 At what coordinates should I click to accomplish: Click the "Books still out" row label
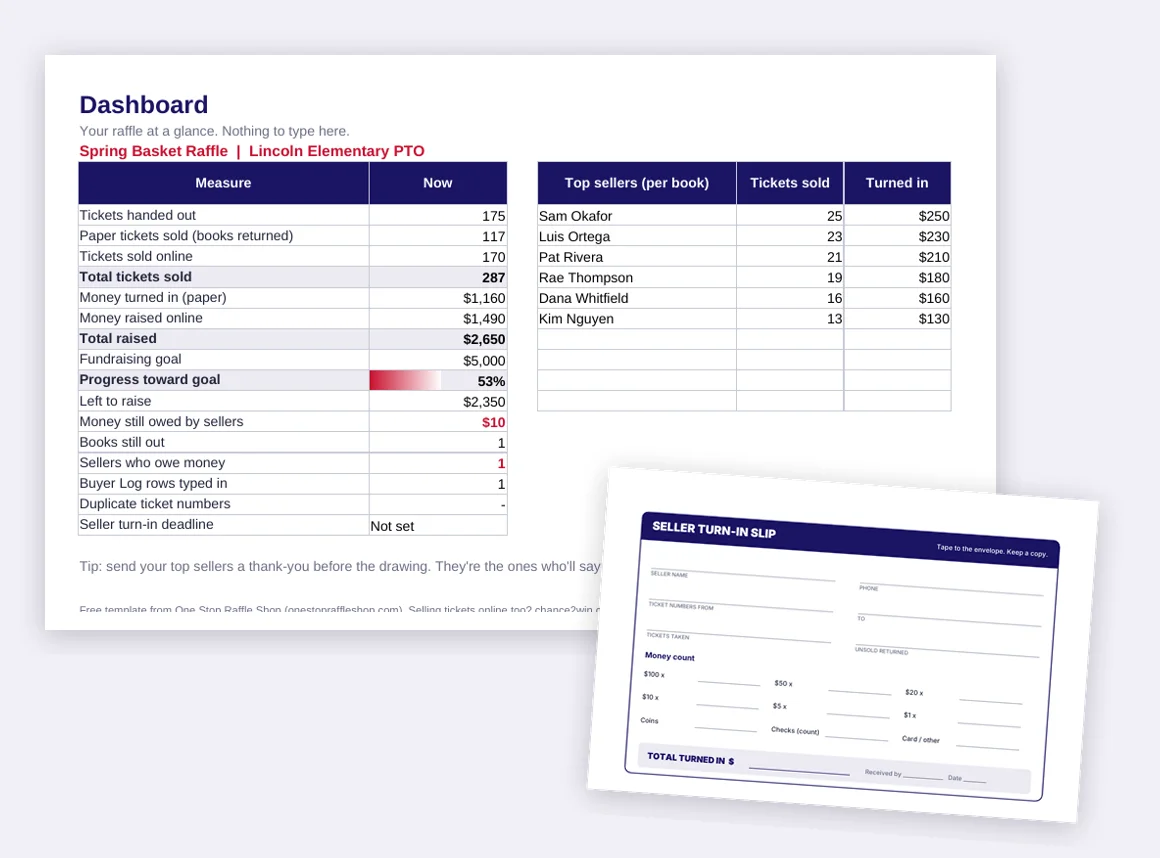[122, 442]
